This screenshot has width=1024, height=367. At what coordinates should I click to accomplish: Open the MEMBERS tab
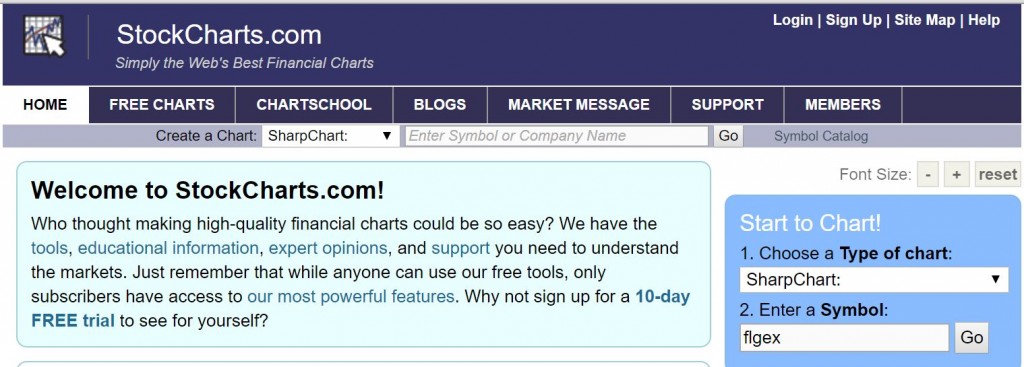[x=842, y=104]
